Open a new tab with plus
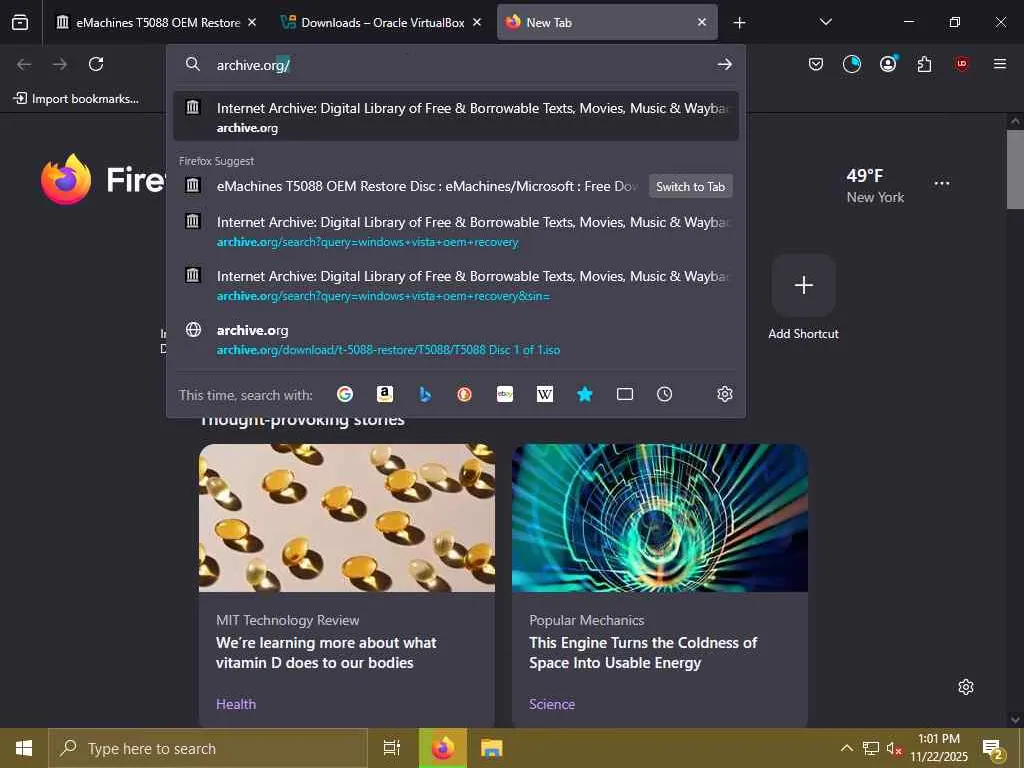Screen dimensions: 1024x768 click(739, 23)
